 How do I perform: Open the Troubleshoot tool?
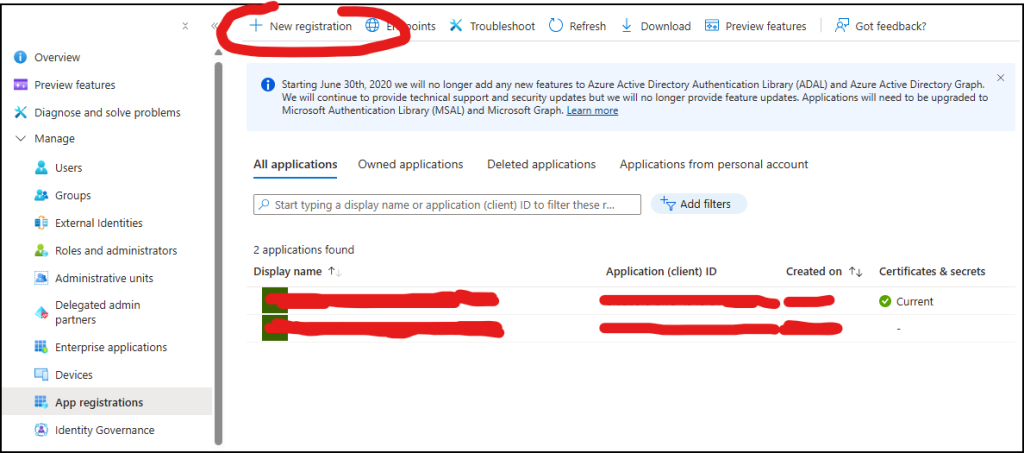point(491,26)
